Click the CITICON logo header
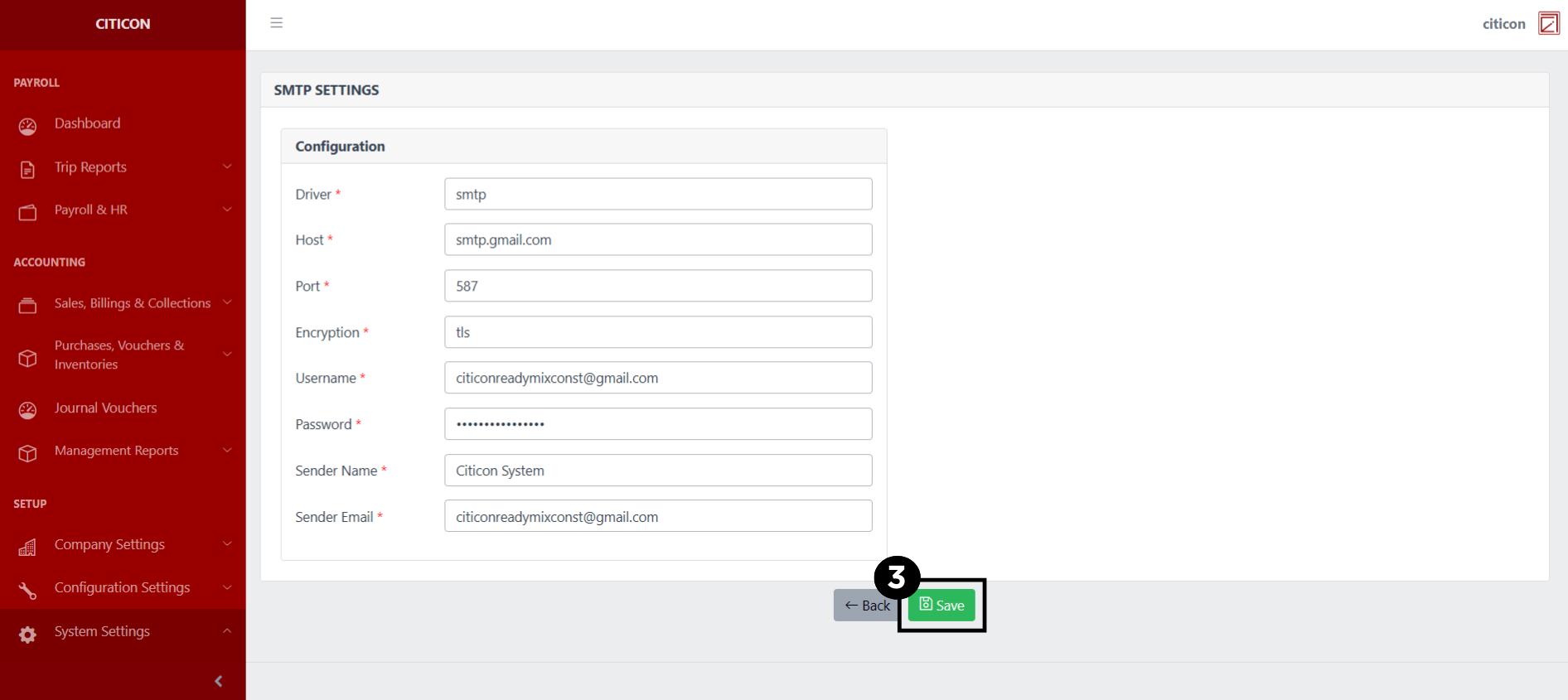The width and height of the screenshot is (1568, 700). (x=123, y=24)
